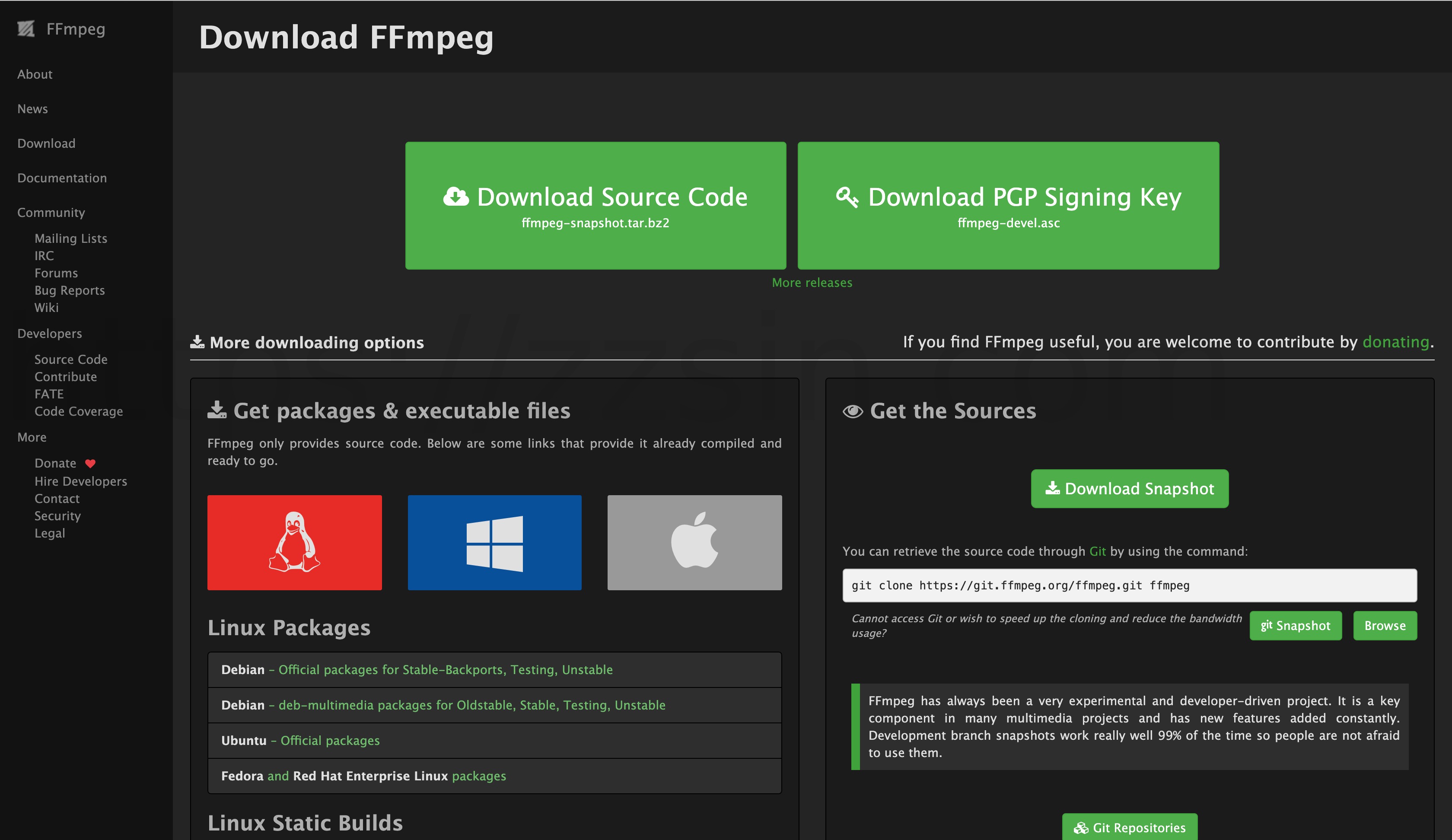The width and height of the screenshot is (1452, 840).
Task: Click the git clone command field
Action: click(1129, 585)
